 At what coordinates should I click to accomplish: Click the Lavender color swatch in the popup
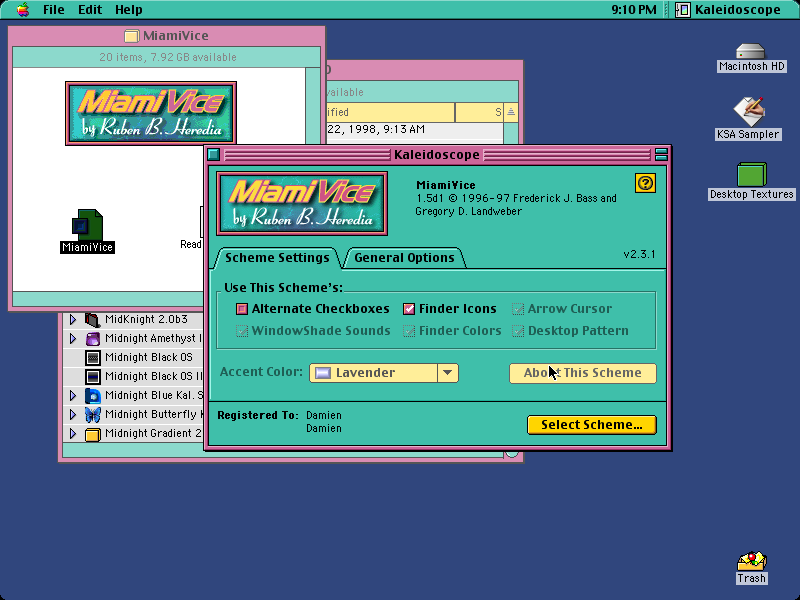tap(322, 373)
